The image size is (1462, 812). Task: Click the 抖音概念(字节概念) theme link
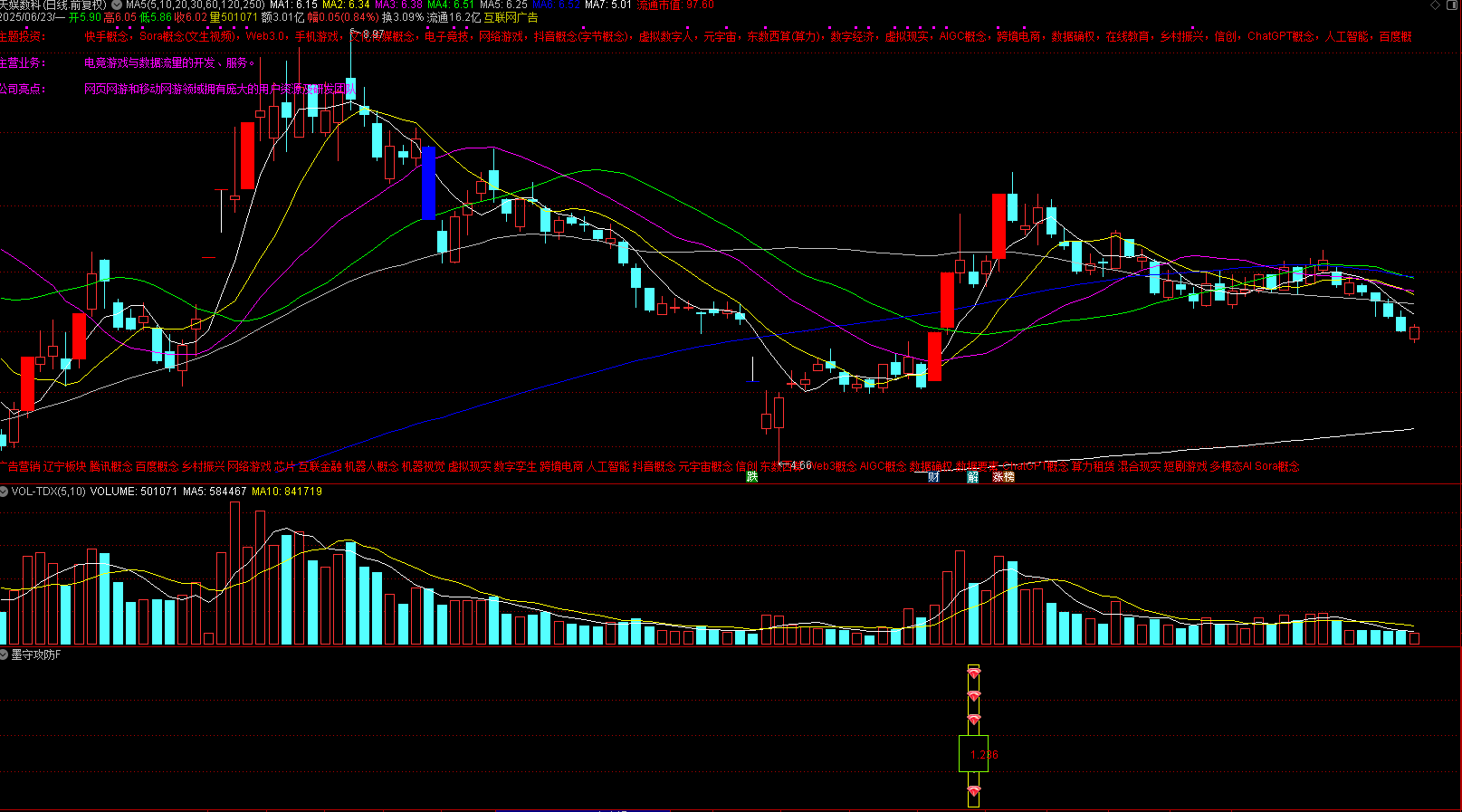580,37
